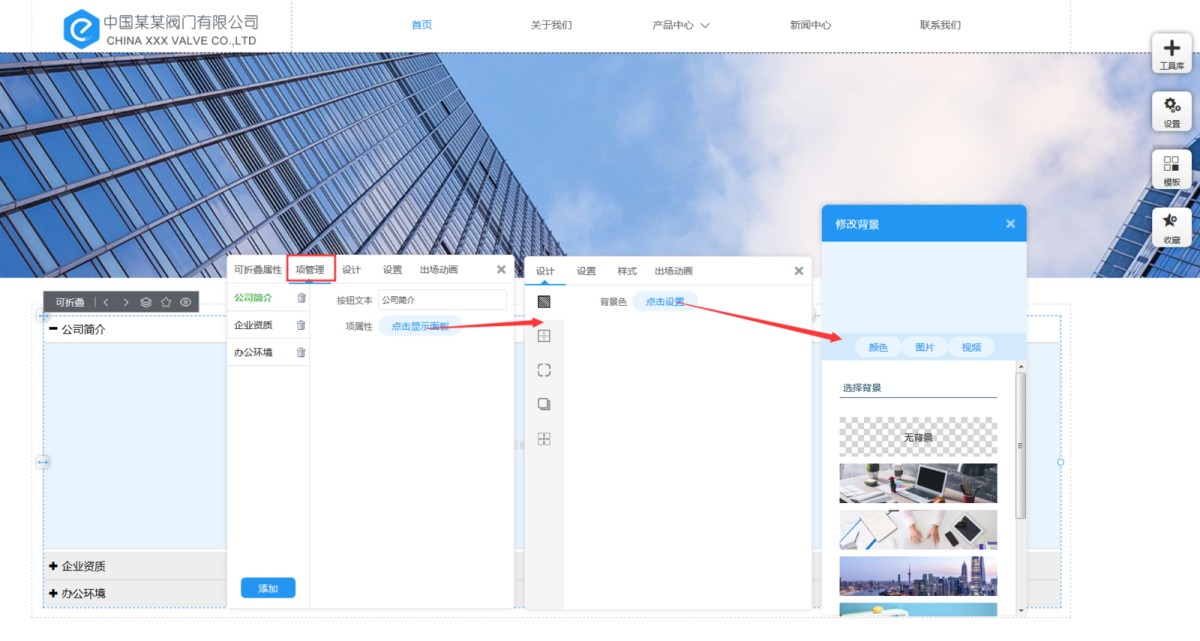Viewport: 1200px width, 641px height.
Task: Open 设计 tab next to 项管理
Action: tap(351, 270)
